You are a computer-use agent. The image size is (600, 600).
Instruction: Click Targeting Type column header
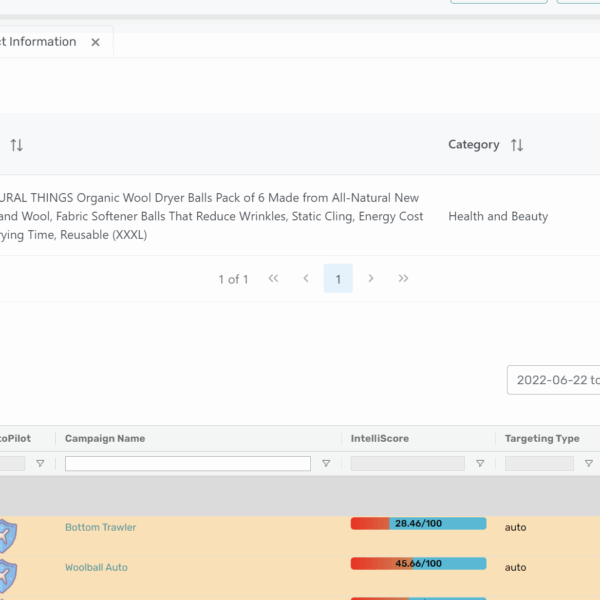pos(542,439)
